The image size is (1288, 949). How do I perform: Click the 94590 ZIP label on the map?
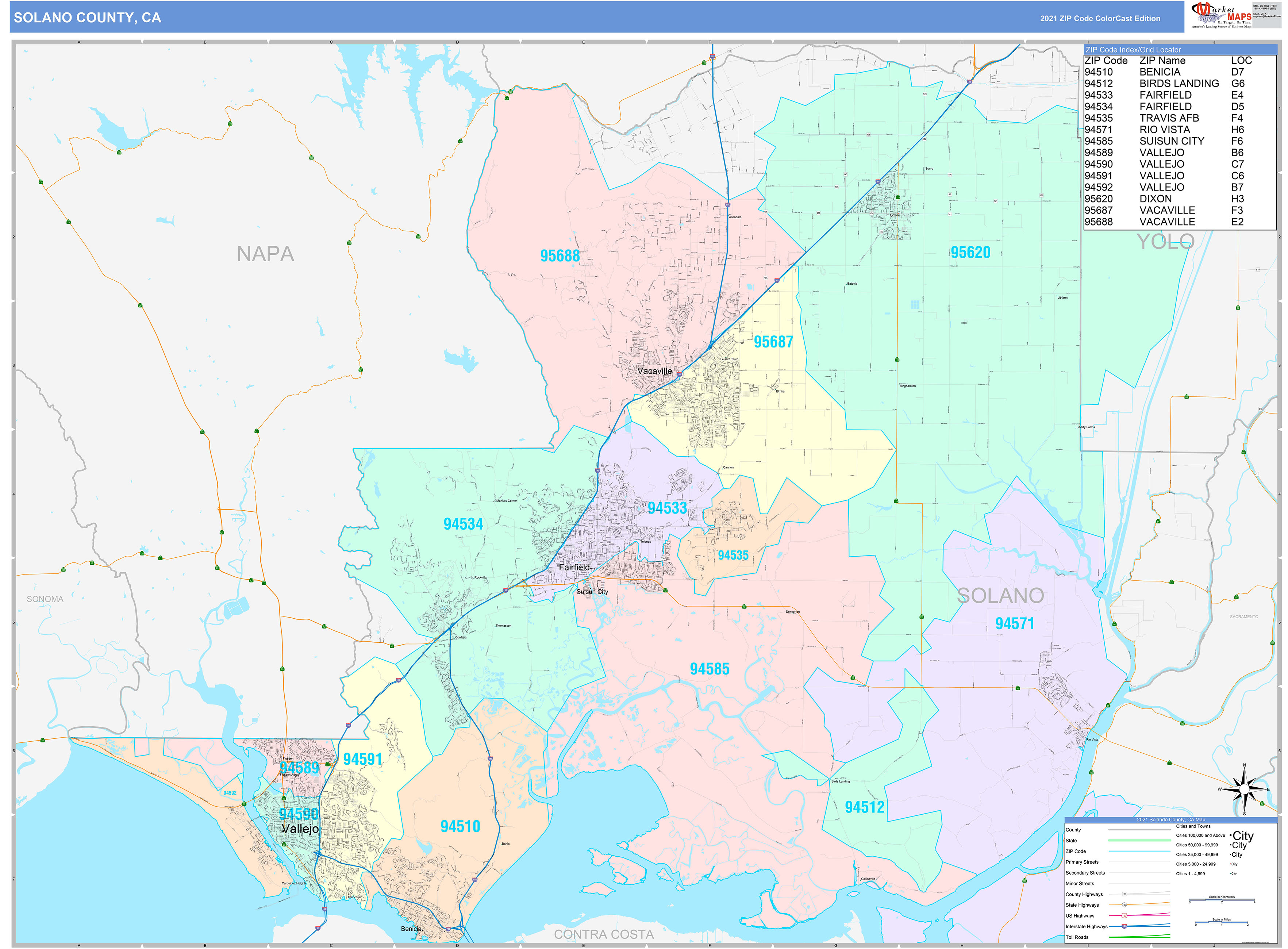click(299, 814)
